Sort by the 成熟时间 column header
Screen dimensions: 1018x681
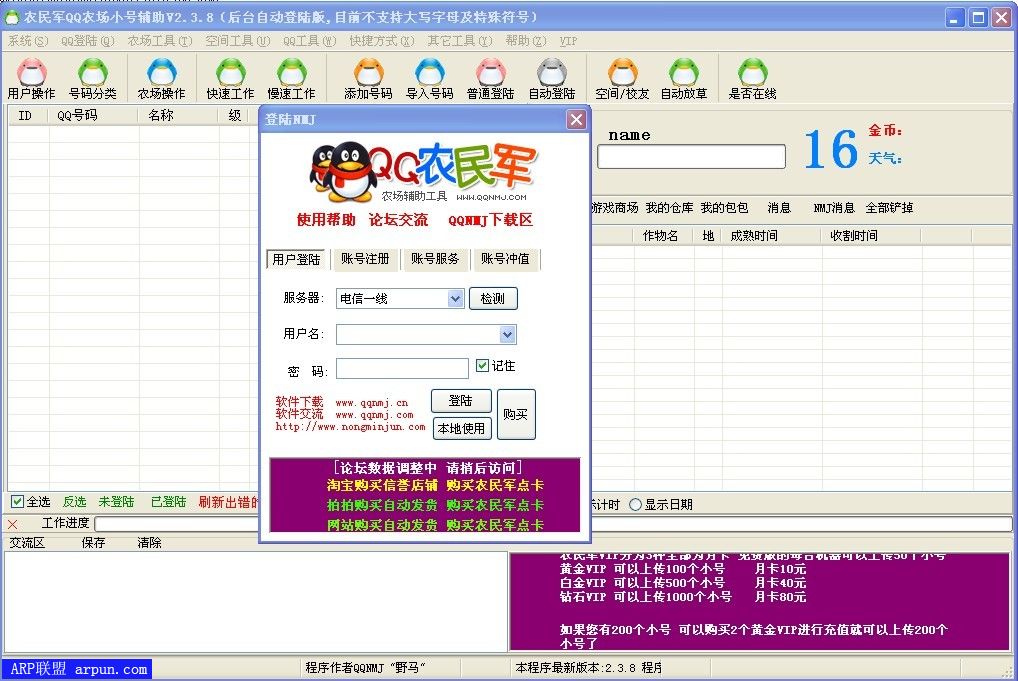771,236
